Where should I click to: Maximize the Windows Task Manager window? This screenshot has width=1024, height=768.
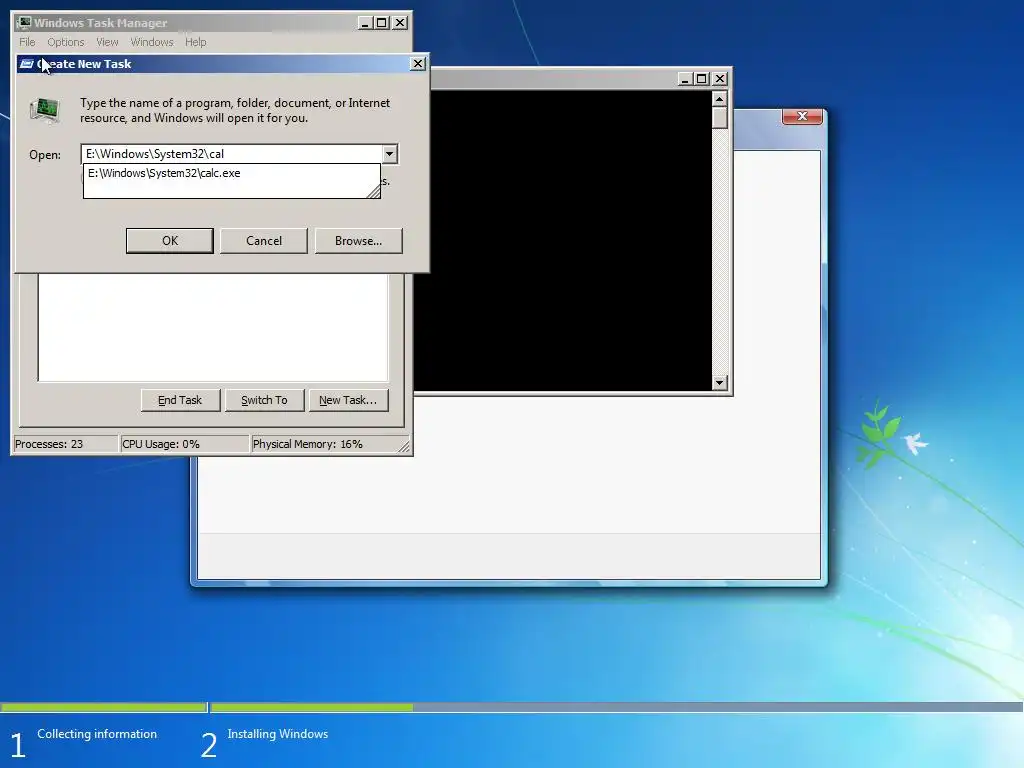[x=382, y=23]
